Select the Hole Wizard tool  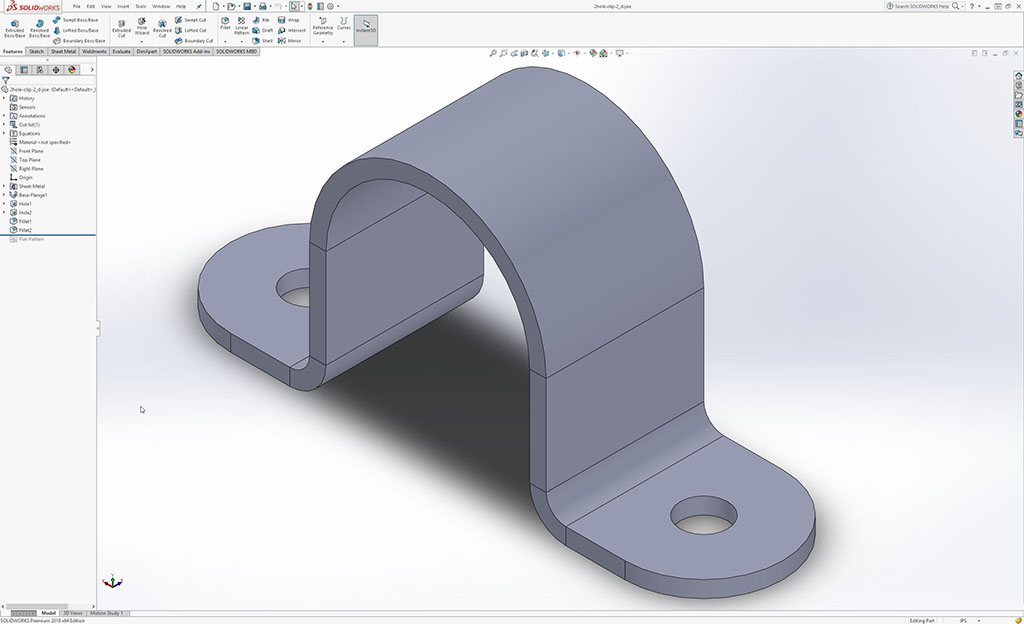(141, 26)
